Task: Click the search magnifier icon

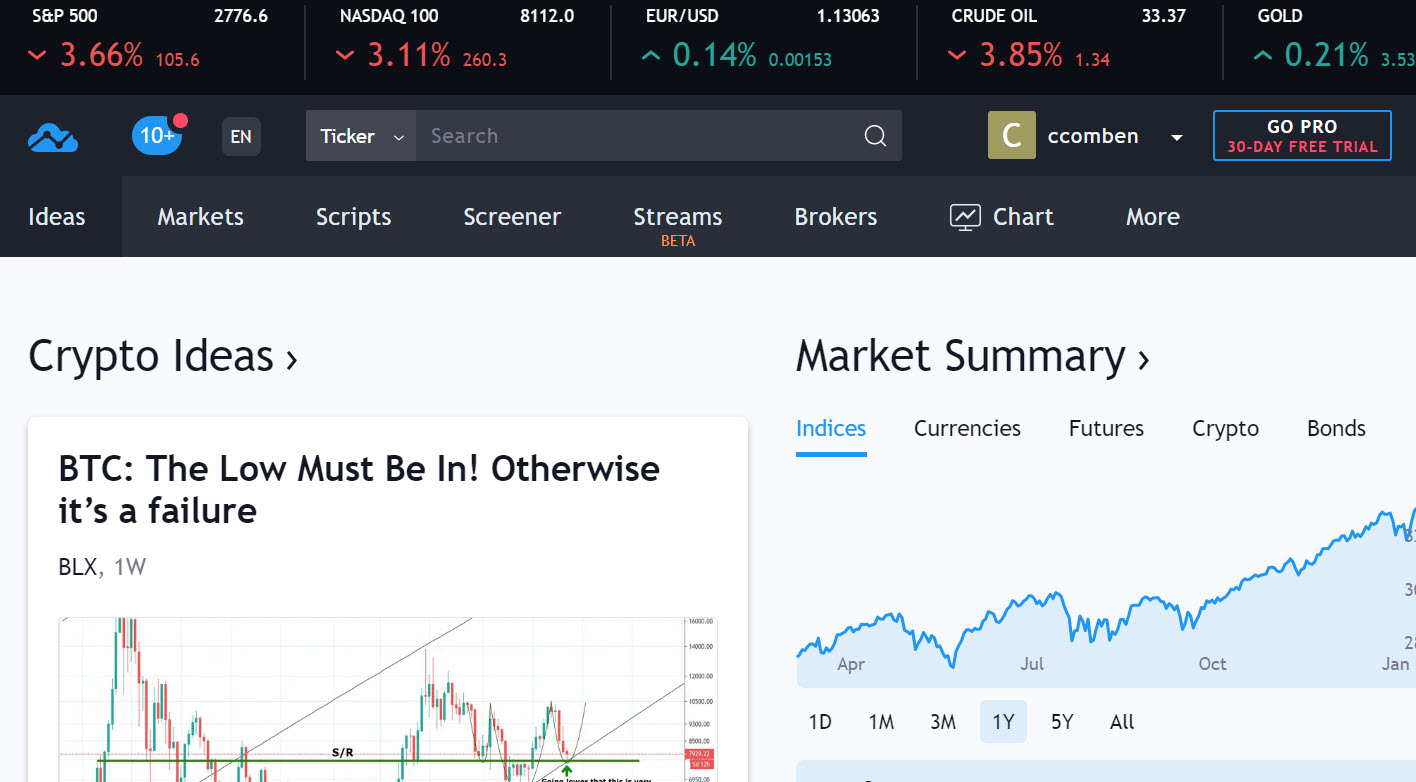Action: [x=874, y=135]
